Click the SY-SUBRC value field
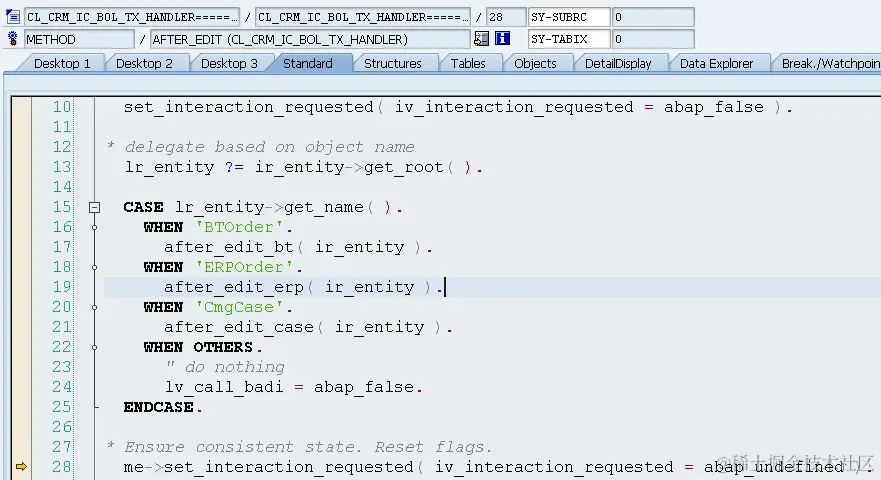This screenshot has height=480, width=881. [x=653, y=17]
